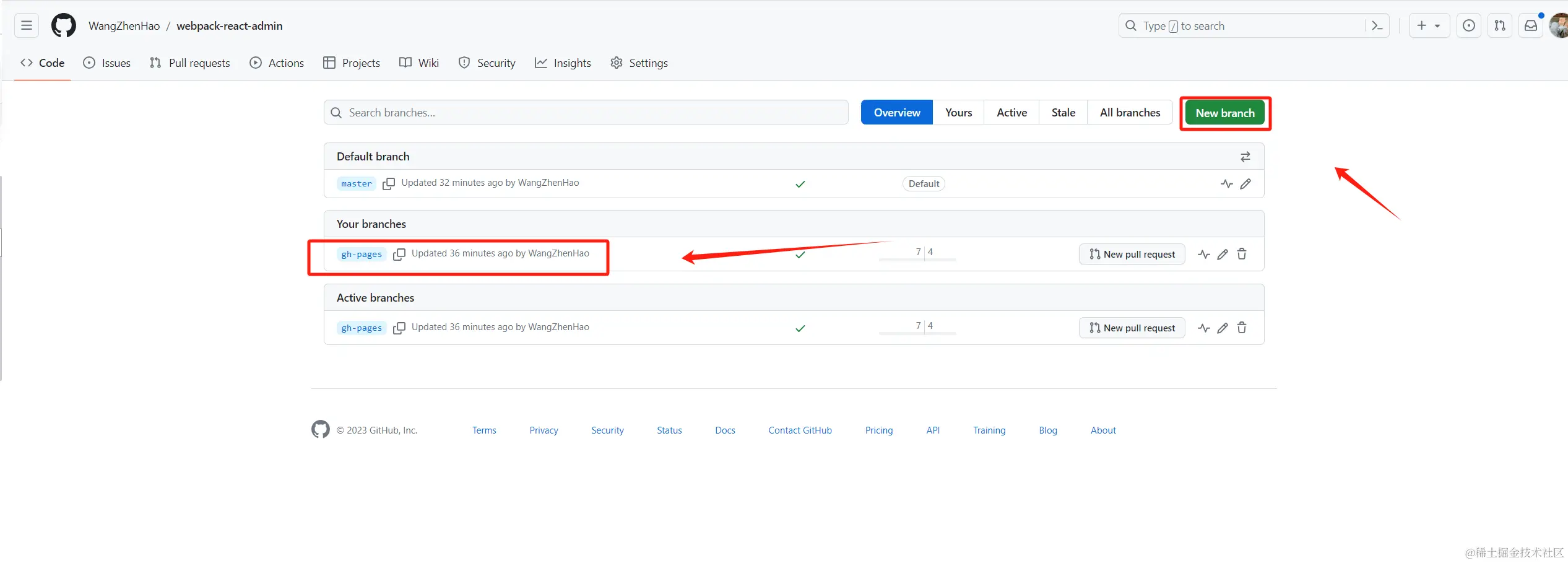1568x563 pixels.
Task: Delete gh-pages under Your branches
Action: click(x=1242, y=255)
